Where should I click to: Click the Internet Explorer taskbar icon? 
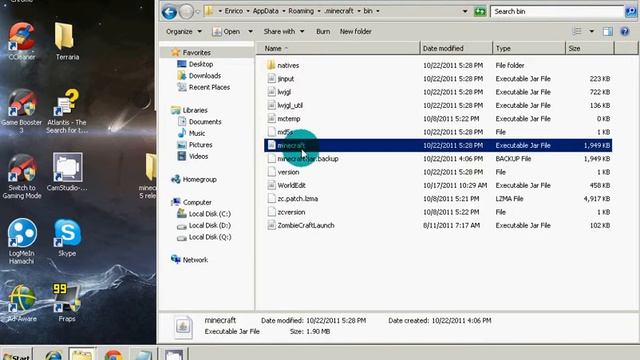tap(53, 354)
